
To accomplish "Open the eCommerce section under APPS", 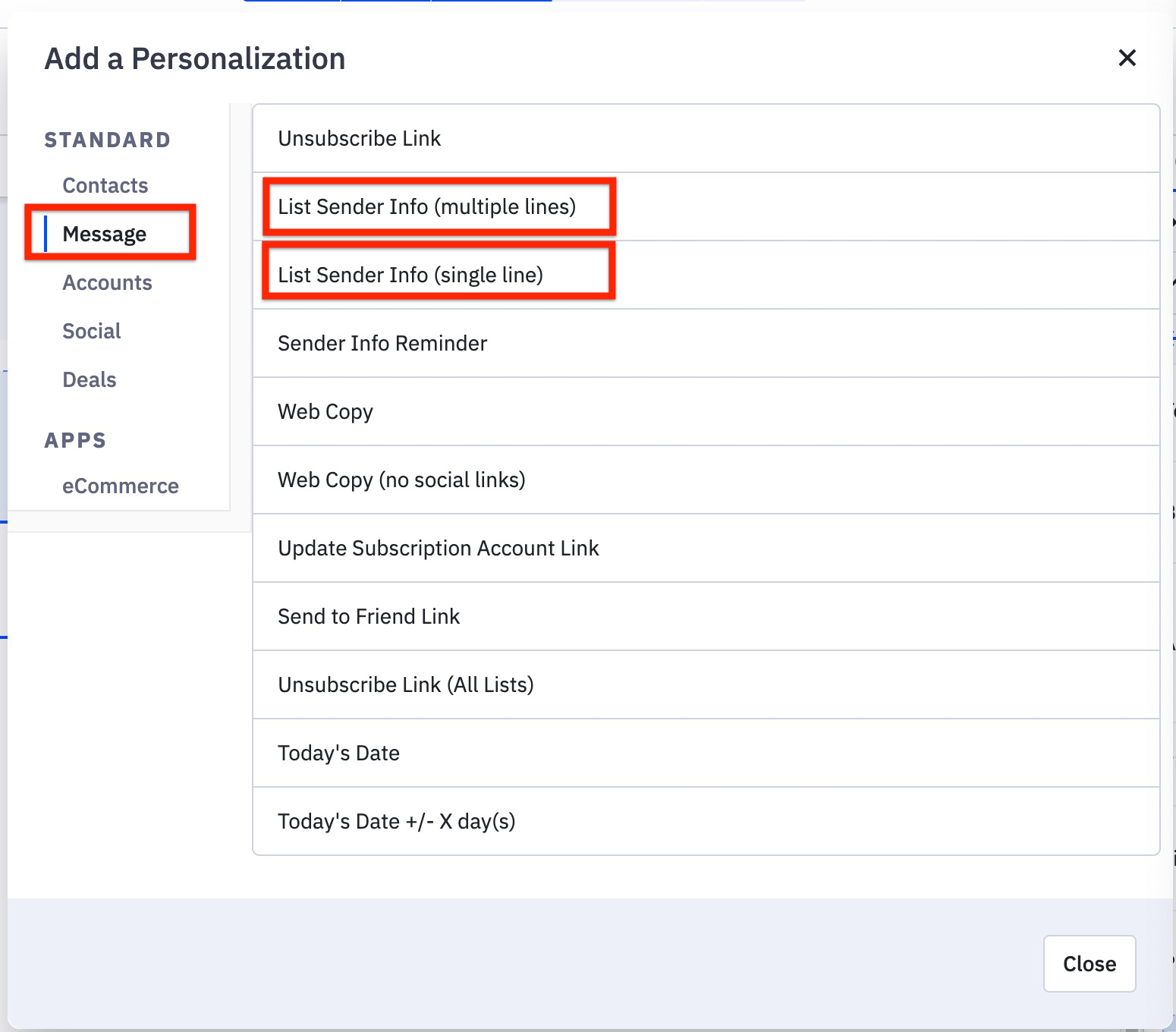I will pyautogui.click(x=121, y=486).
